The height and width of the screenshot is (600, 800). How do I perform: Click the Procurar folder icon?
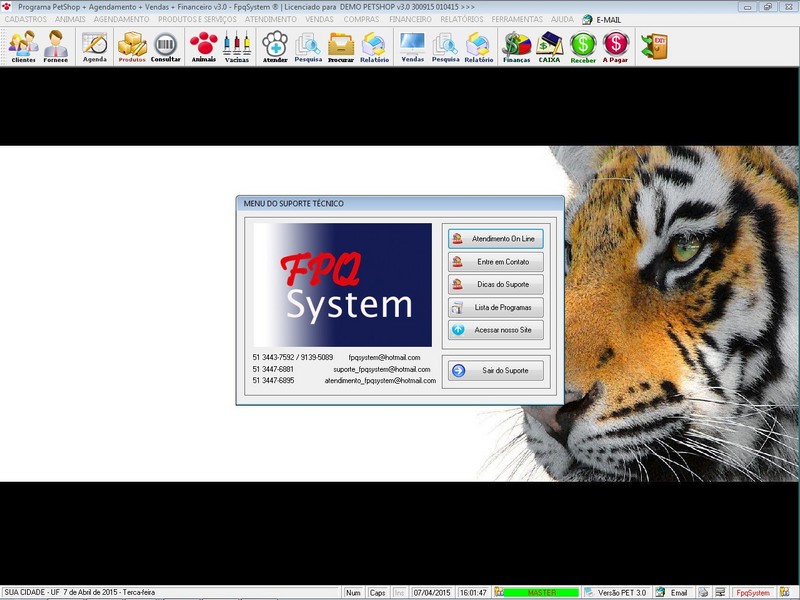click(341, 46)
